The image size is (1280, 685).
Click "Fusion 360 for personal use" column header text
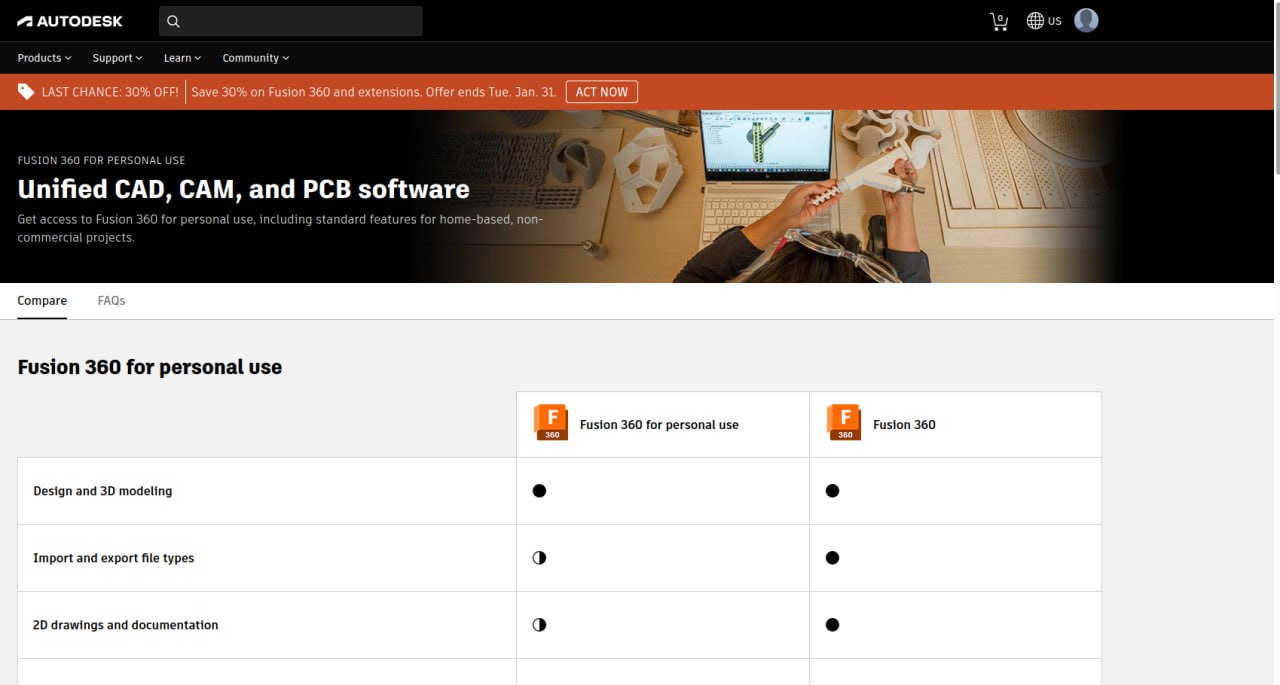pyautogui.click(x=659, y=425)
